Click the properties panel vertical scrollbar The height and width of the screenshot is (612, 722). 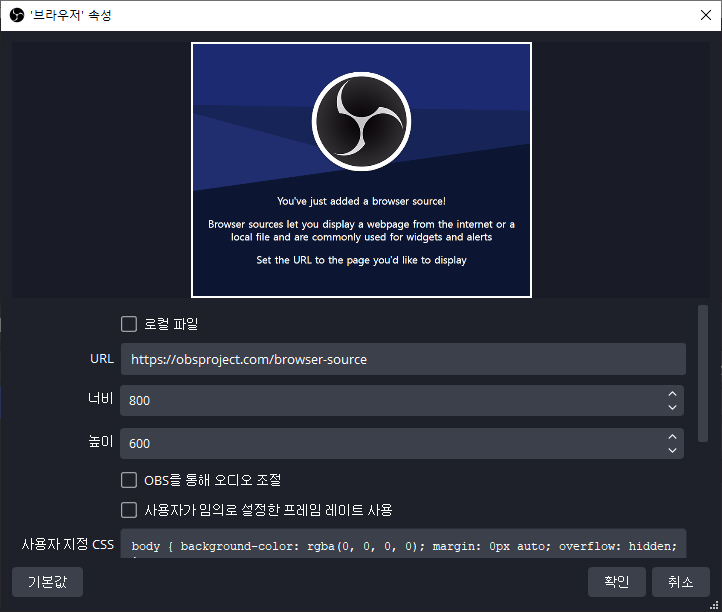703,373
